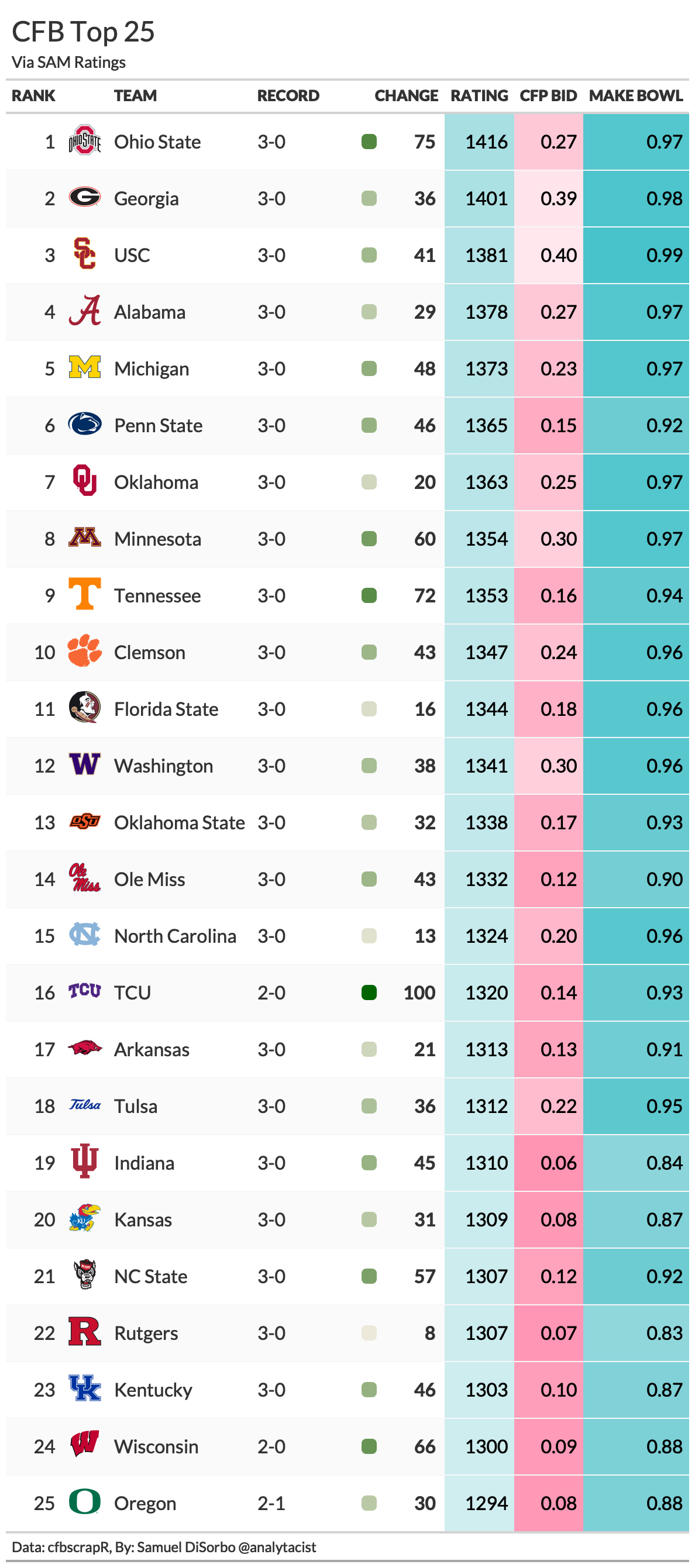Click the Georgia G logo
The image size is (695, 1568).
point(84,198)
